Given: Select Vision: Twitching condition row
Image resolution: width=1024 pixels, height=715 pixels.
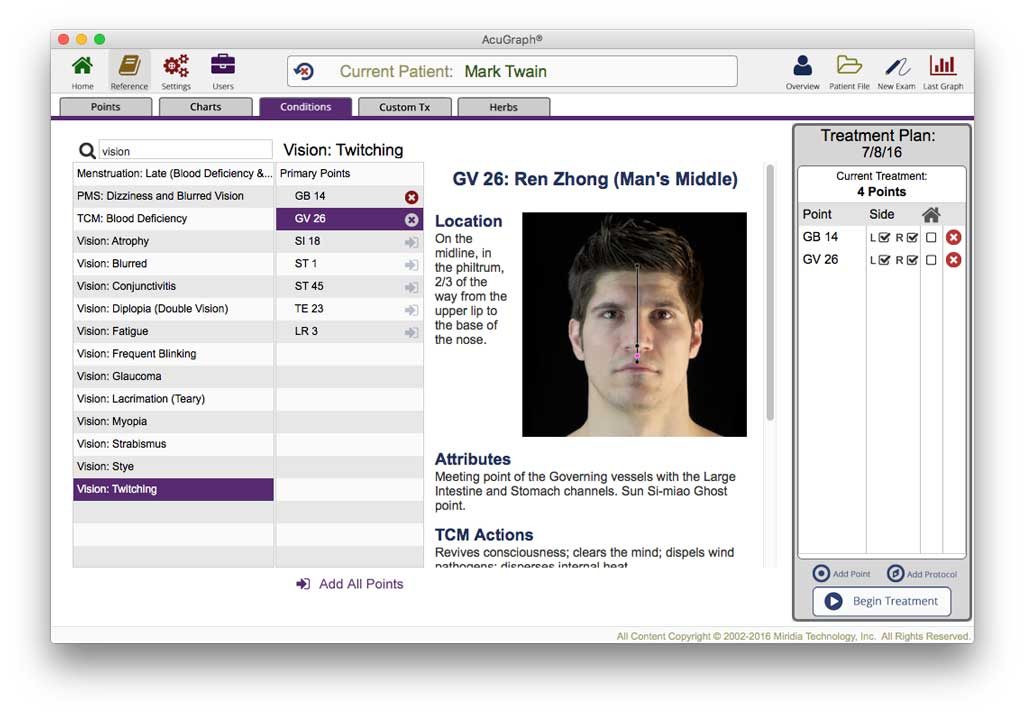Looking at the screenshot, I should pos(173,489).
